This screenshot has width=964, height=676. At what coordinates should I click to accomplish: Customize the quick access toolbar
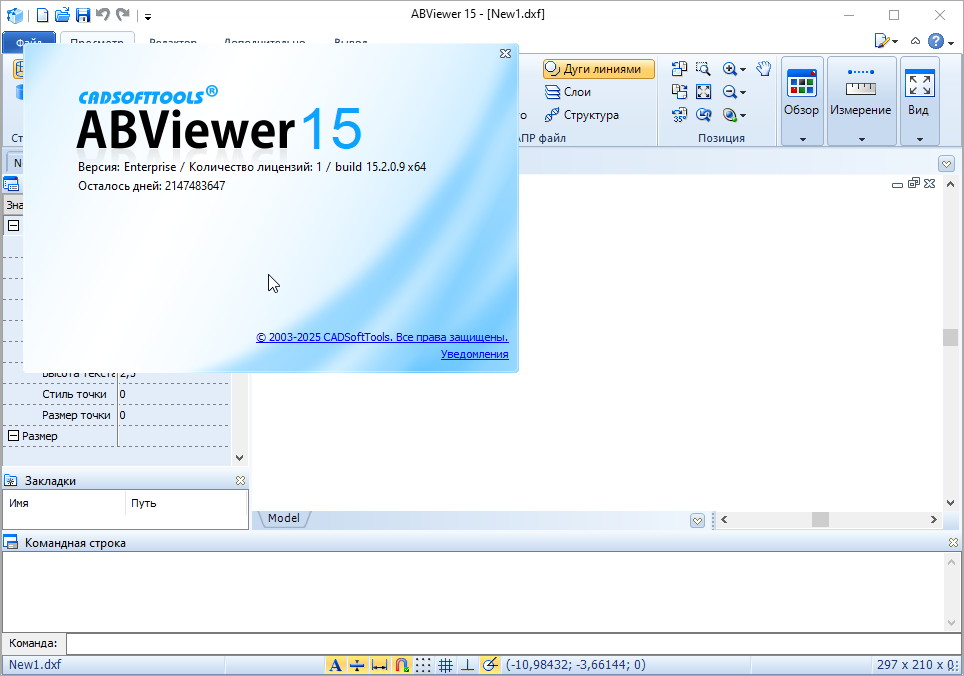pyautogui.click(x=148, y=17)
